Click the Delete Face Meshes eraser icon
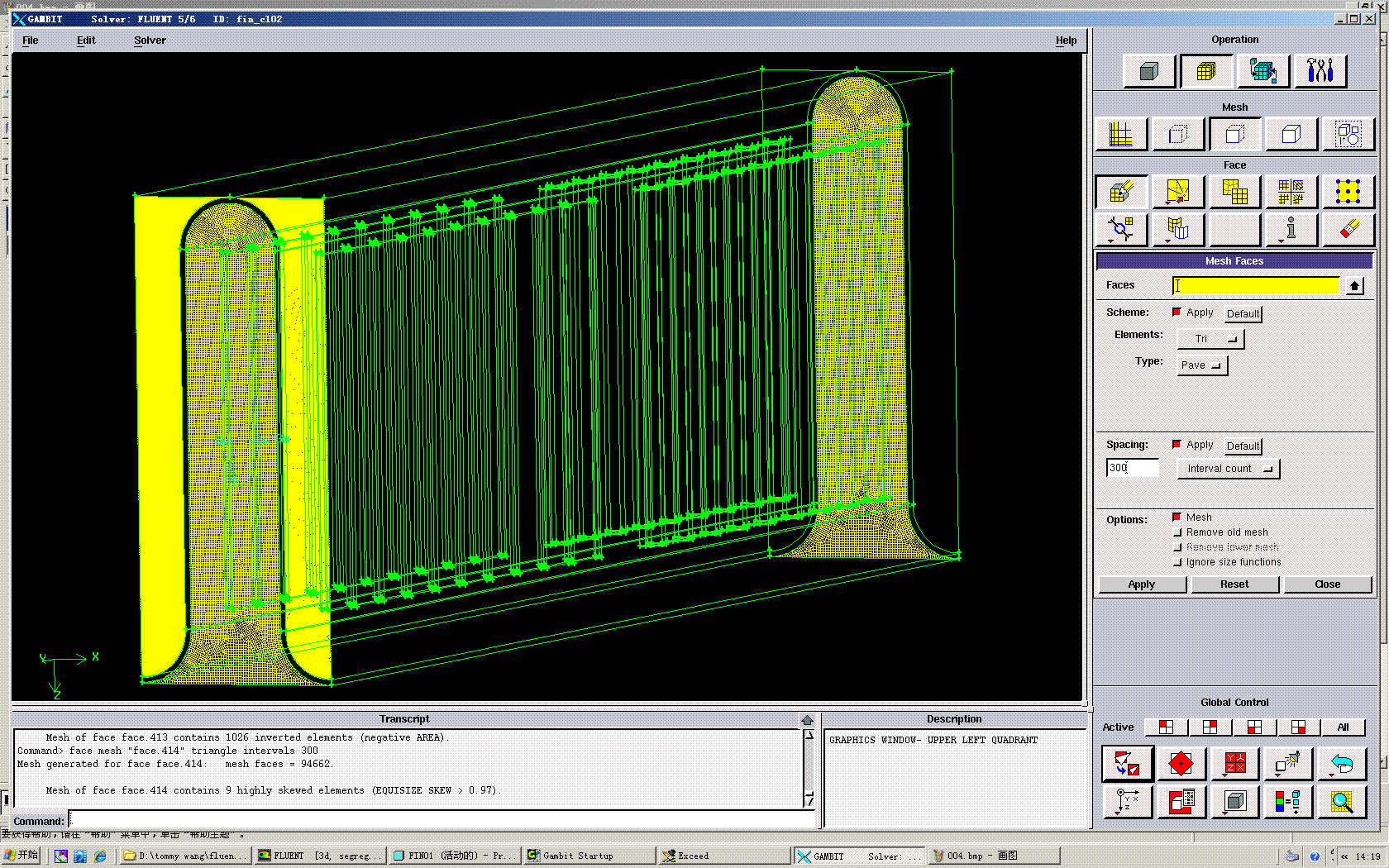This screenshot has height=868, width=1389. point(1348,229)
